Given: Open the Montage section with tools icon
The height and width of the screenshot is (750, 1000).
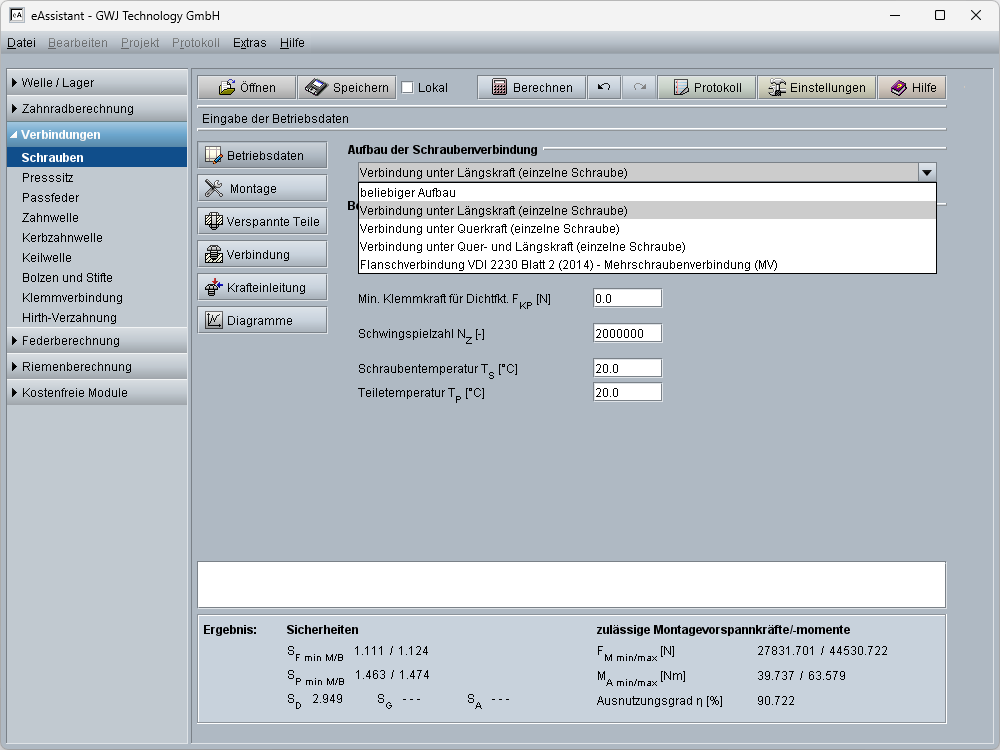Looking at the screenshot, I should click(x=262, y=188).
